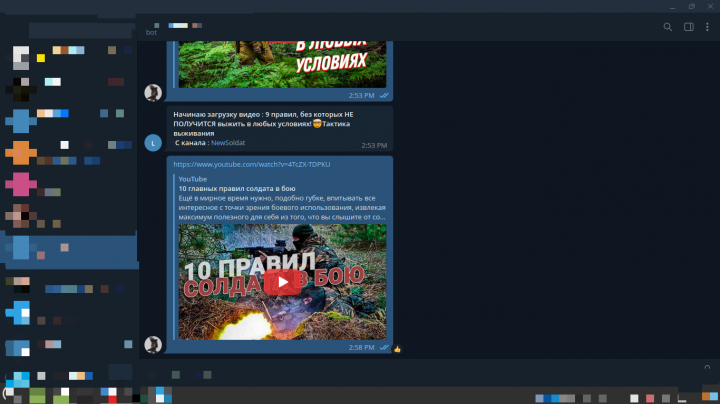This screenshot has width=720, height=404.
Task: Toggle the right sidebar panel icon
Action: click(689, 27)
